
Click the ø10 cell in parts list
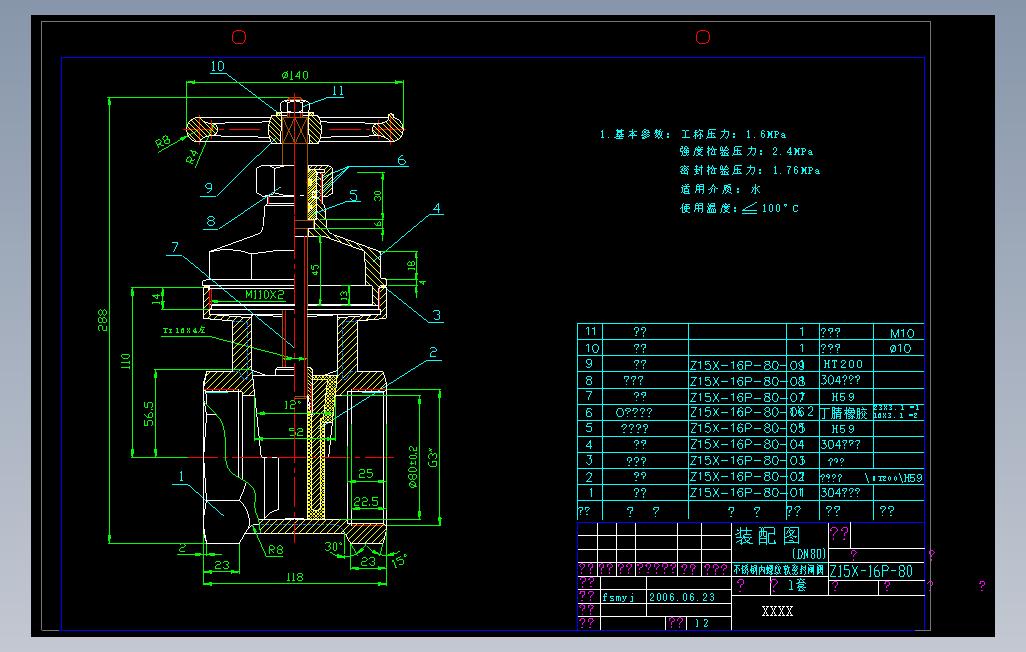tap(900, 349)
